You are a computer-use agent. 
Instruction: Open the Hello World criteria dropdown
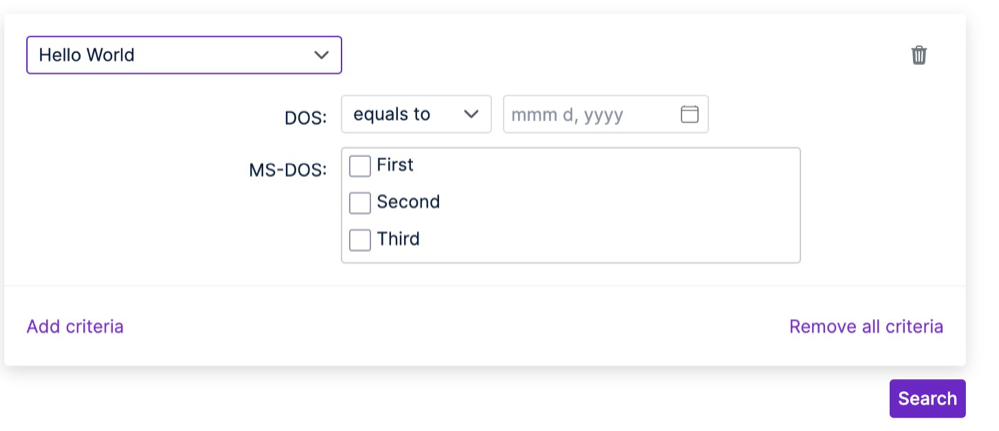184,55
